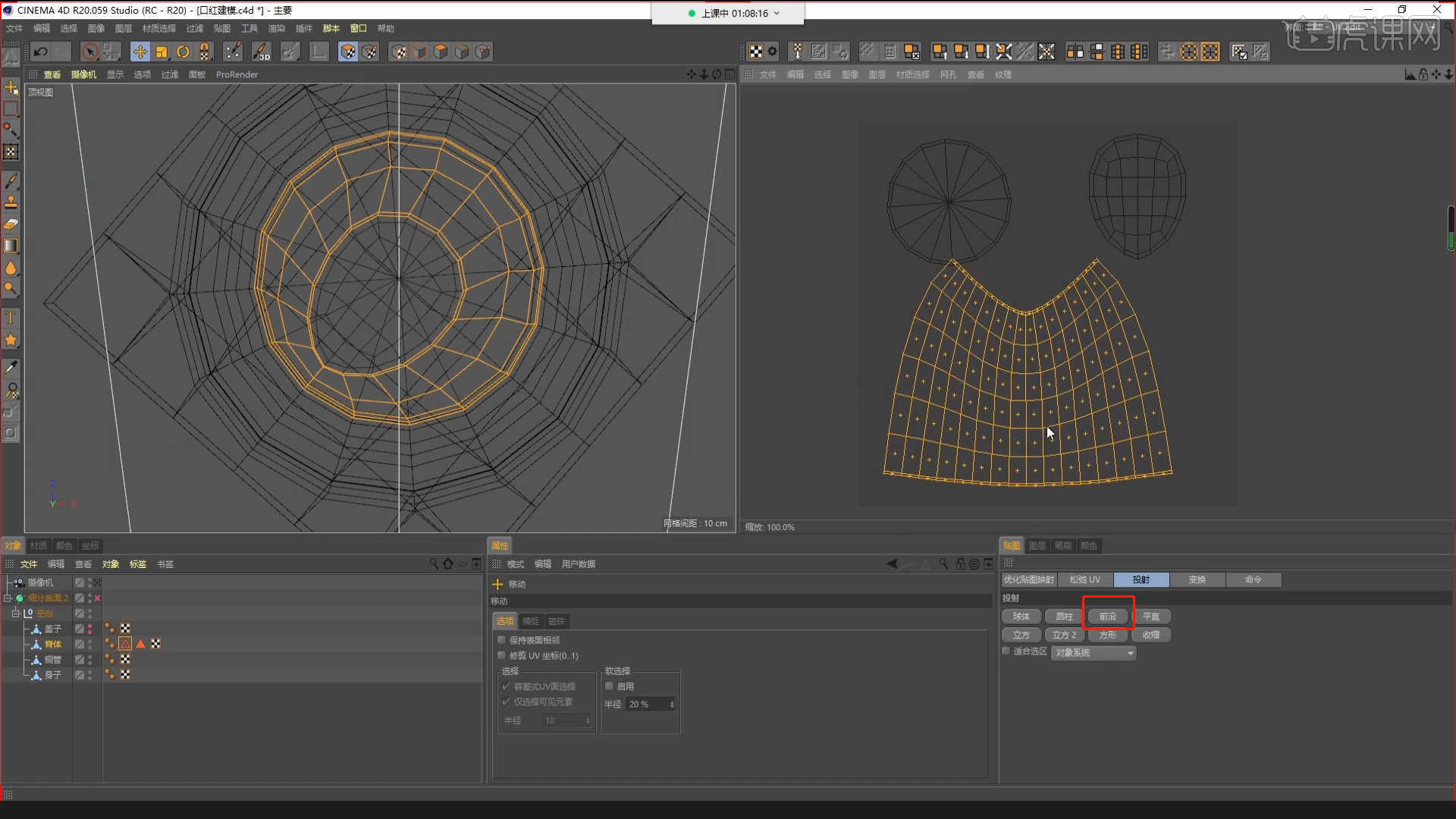Click the 收缩 projection button
Screen dimensions: 1456x819
[1151, 635]
